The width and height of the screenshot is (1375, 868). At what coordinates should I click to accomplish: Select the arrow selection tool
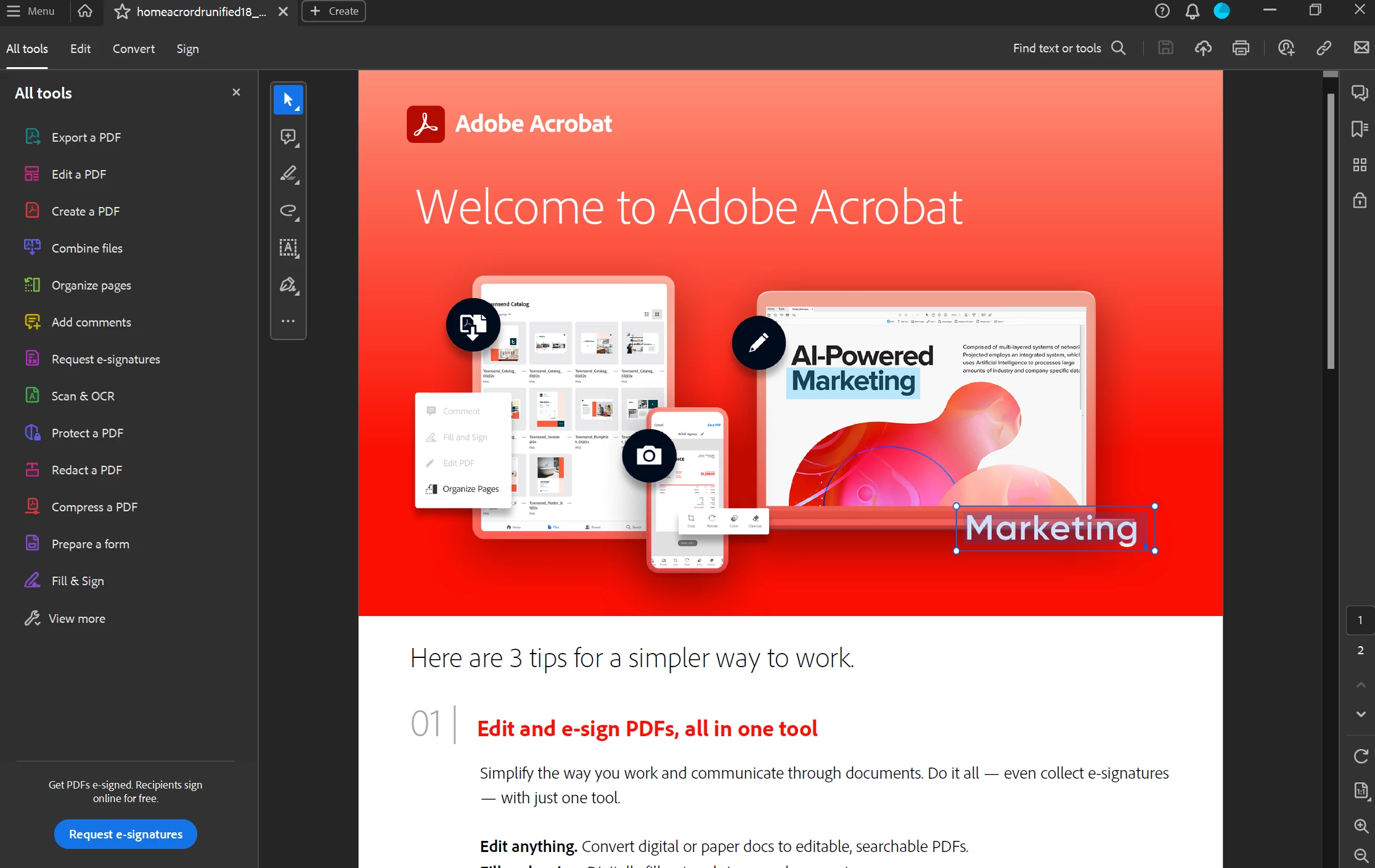(x=288, y=100)
